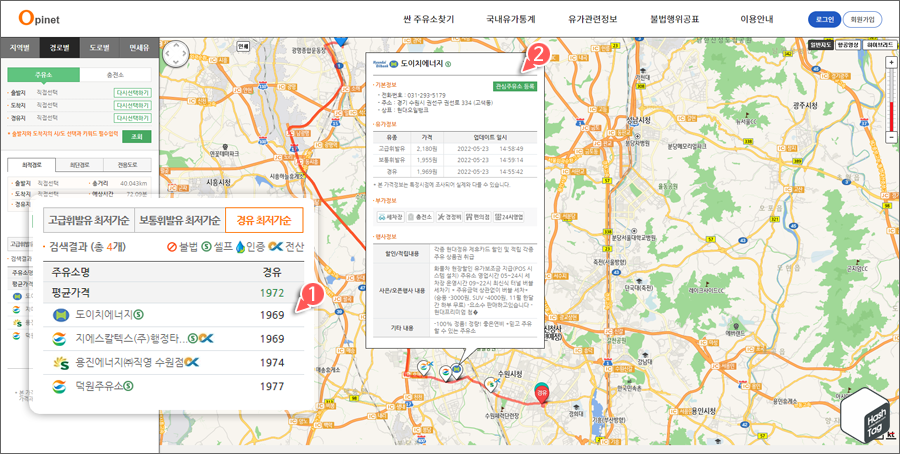
Task: Click the 회원가입 button
Action: pos(862,19)
